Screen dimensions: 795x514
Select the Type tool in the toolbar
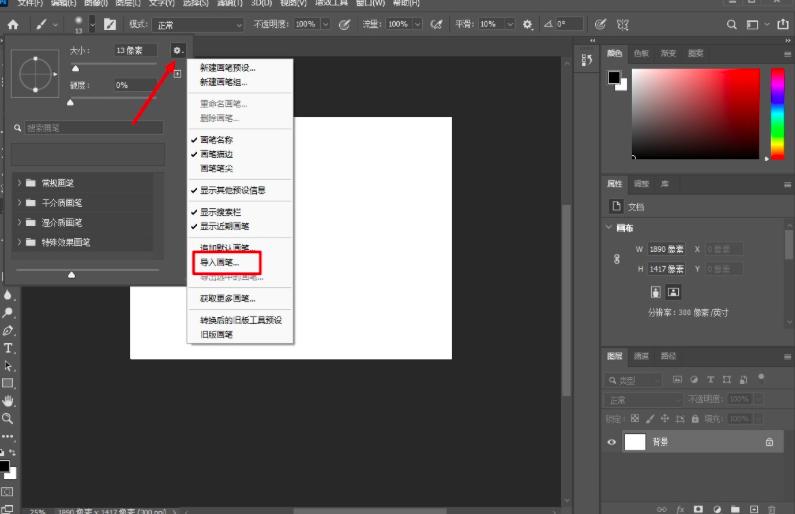pos(8,348)
